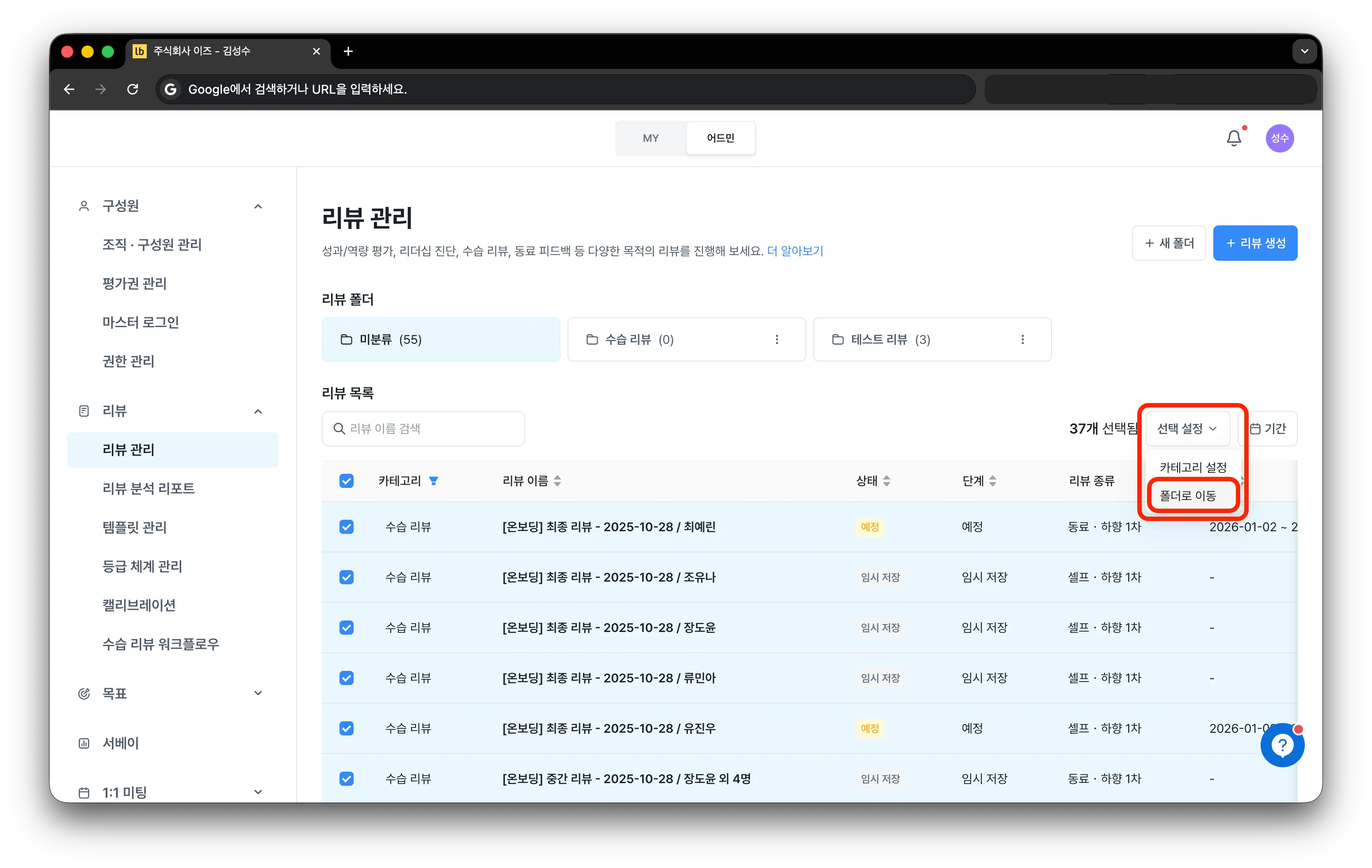Open the 성수 profile avatar

(x=1279, y=138)
